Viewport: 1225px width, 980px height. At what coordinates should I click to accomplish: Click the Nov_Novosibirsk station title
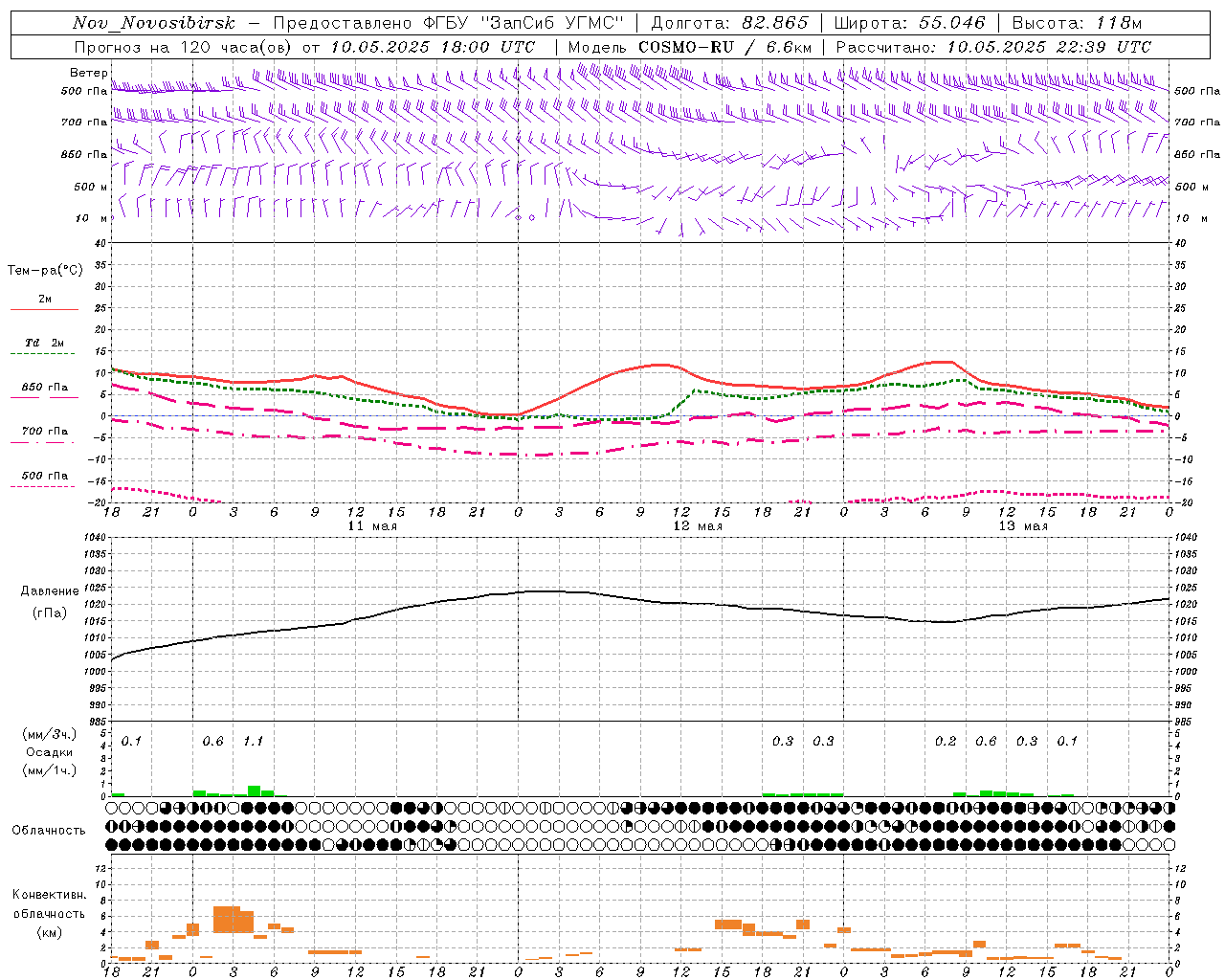154,23
